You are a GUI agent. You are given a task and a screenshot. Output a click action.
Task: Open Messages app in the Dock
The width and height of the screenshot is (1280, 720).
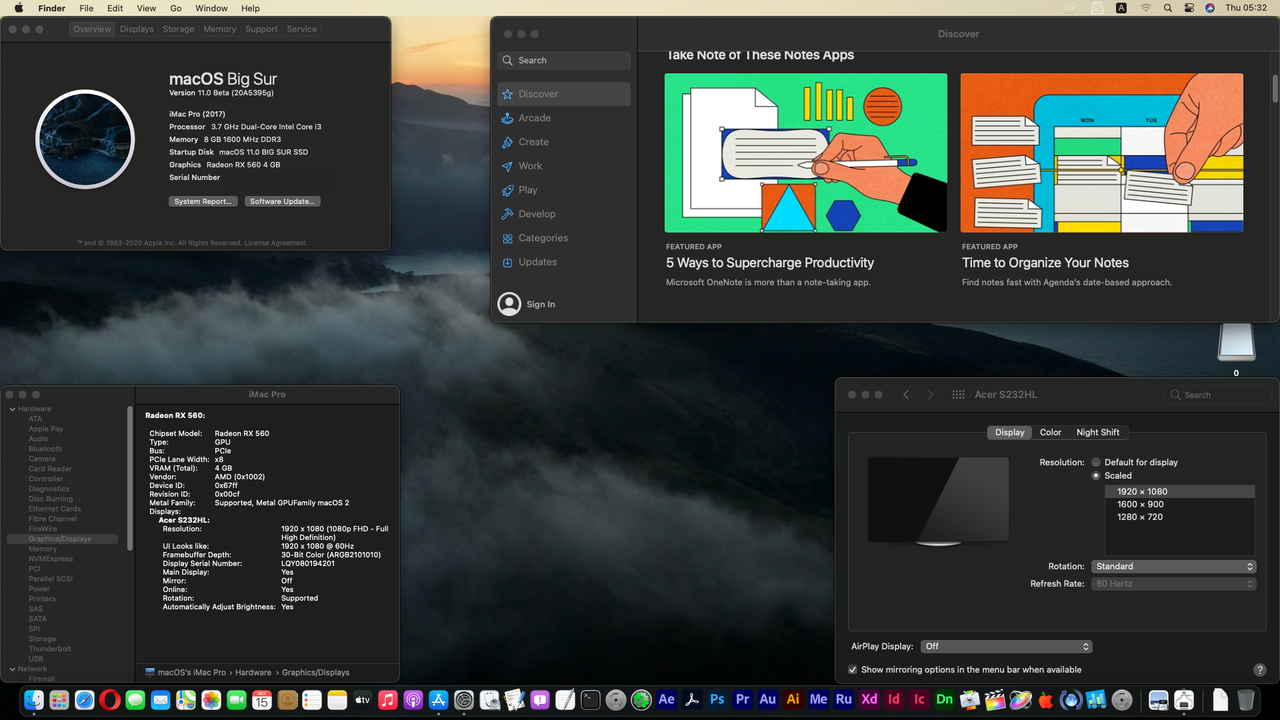135,700
